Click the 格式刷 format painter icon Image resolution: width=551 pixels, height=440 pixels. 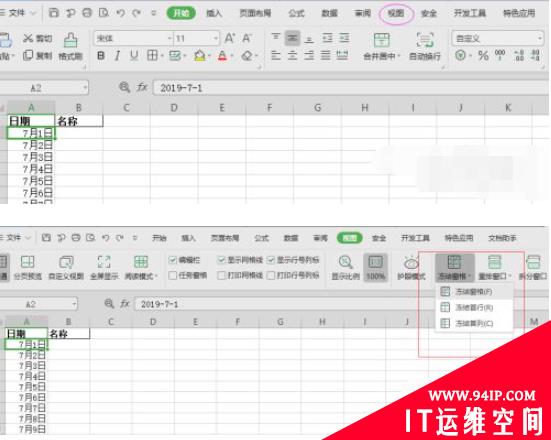70,46
